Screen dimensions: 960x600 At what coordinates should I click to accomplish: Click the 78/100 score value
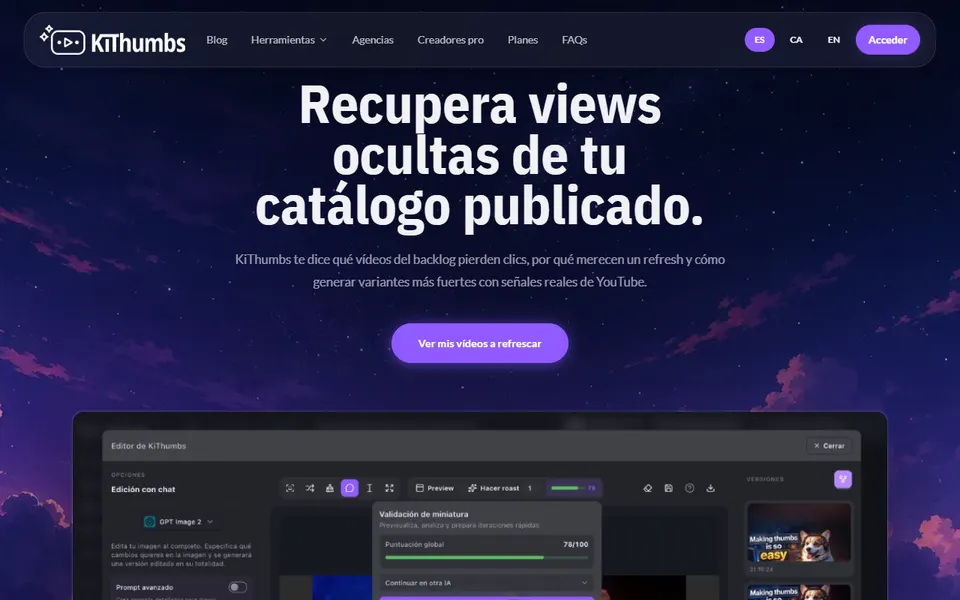coord(576,544)
